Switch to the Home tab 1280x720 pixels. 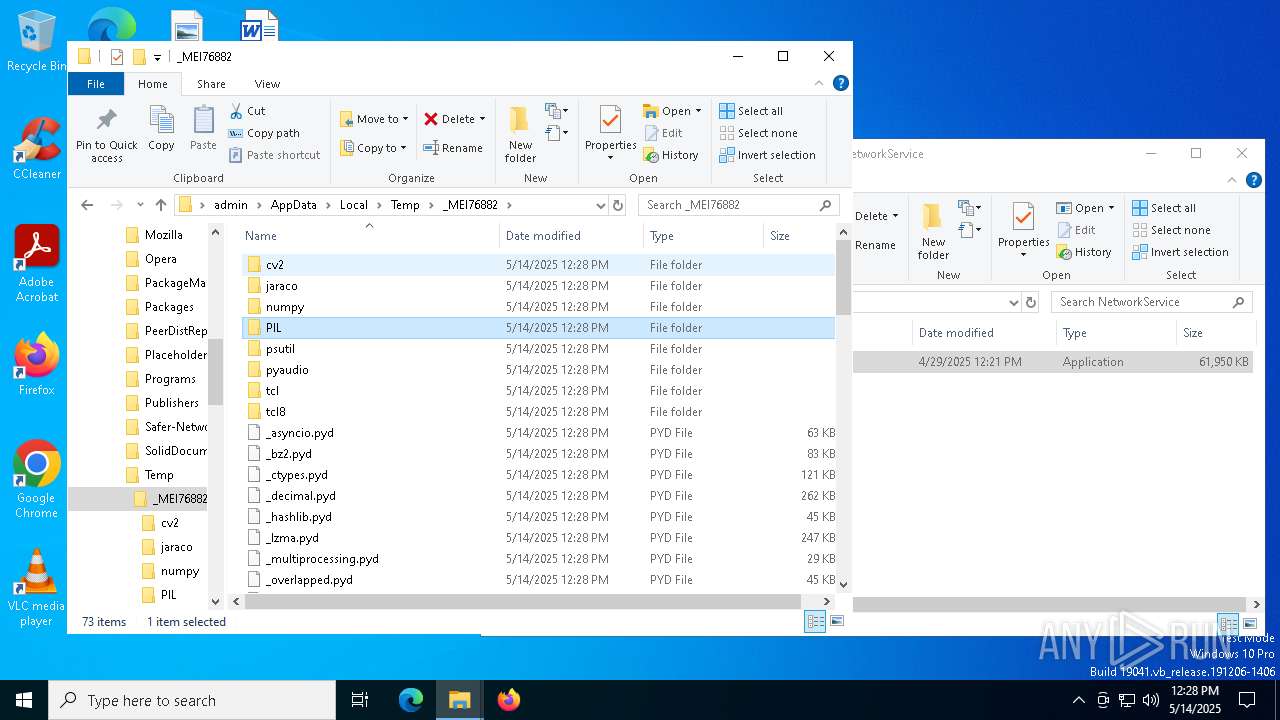pos(153,84)
